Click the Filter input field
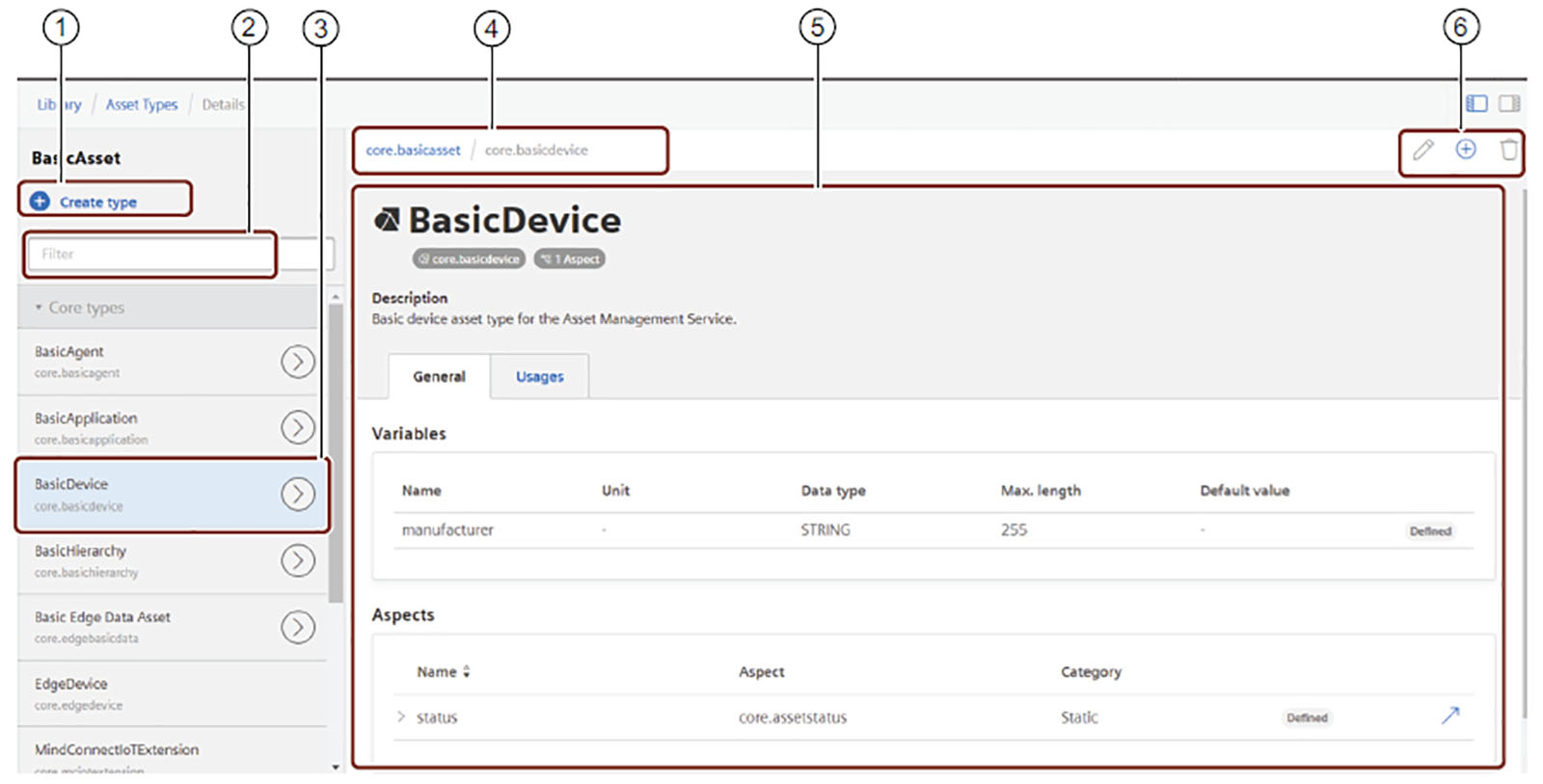 (180, 254)
